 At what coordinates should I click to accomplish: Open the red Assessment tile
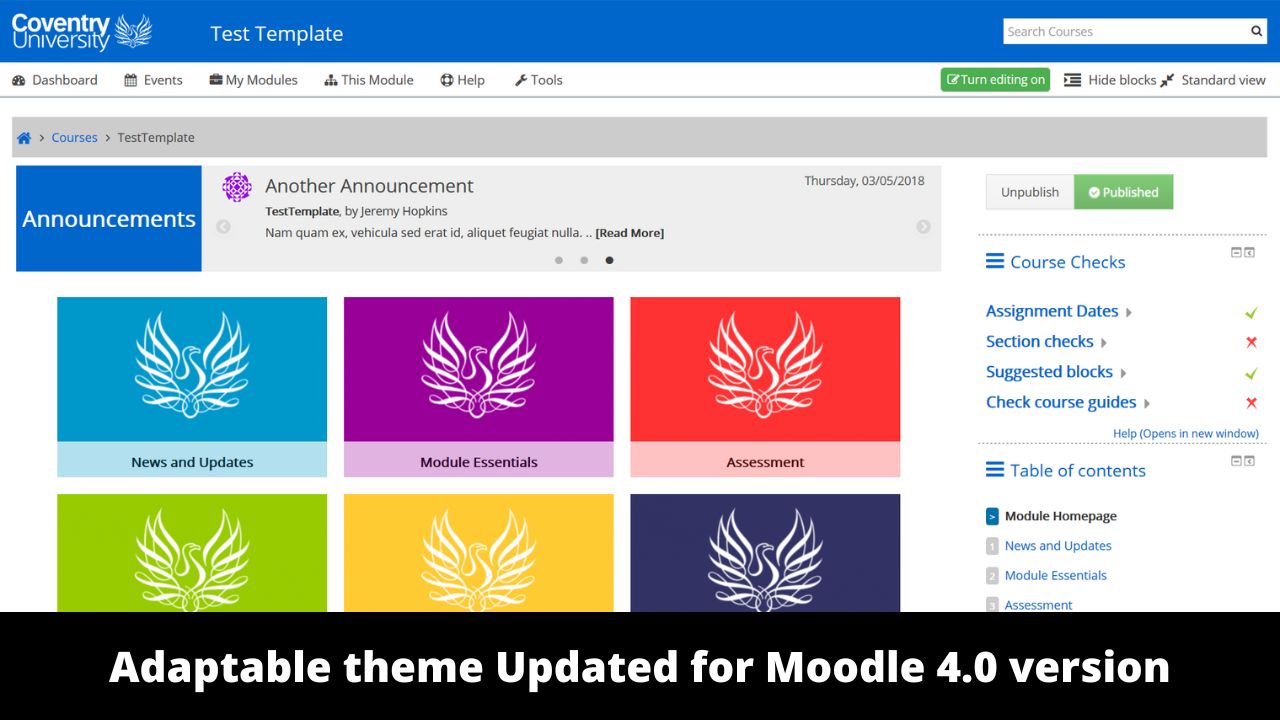point(765,387)
